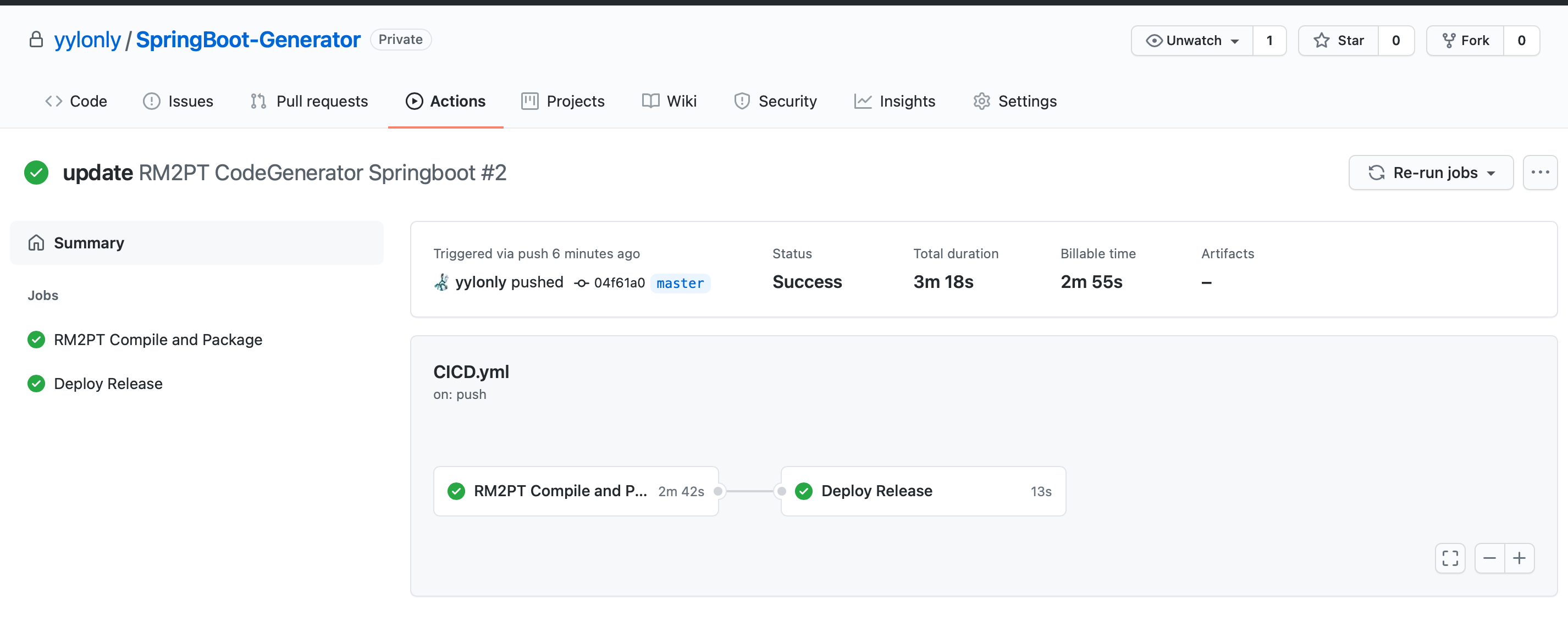View the Insights tab
Screen dimensions: 1568x633
click(894, 101)
